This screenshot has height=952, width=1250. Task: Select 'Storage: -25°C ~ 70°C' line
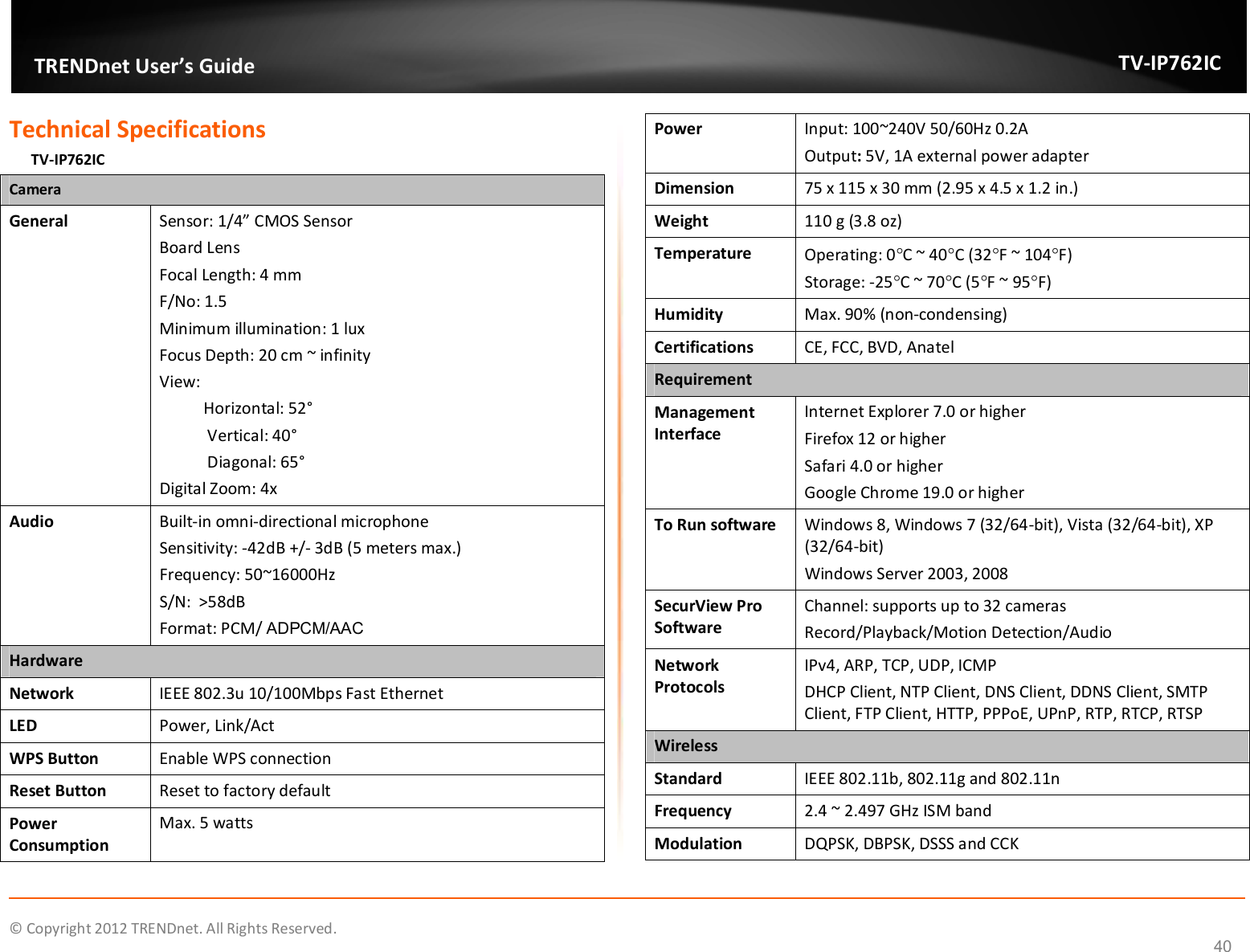tap(928, 282)
